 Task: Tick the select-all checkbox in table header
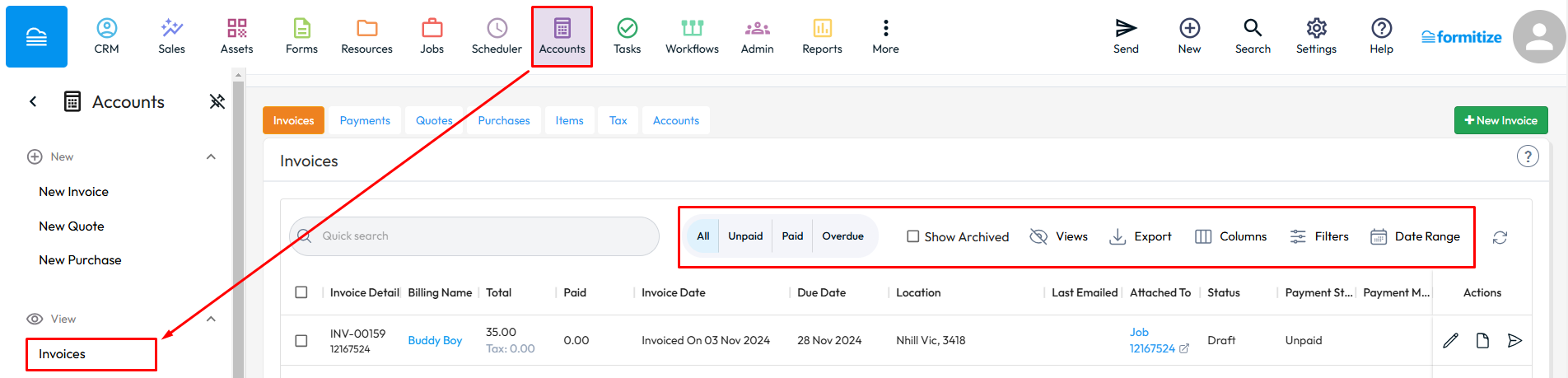pyautogui.click(x=301, y=292)
